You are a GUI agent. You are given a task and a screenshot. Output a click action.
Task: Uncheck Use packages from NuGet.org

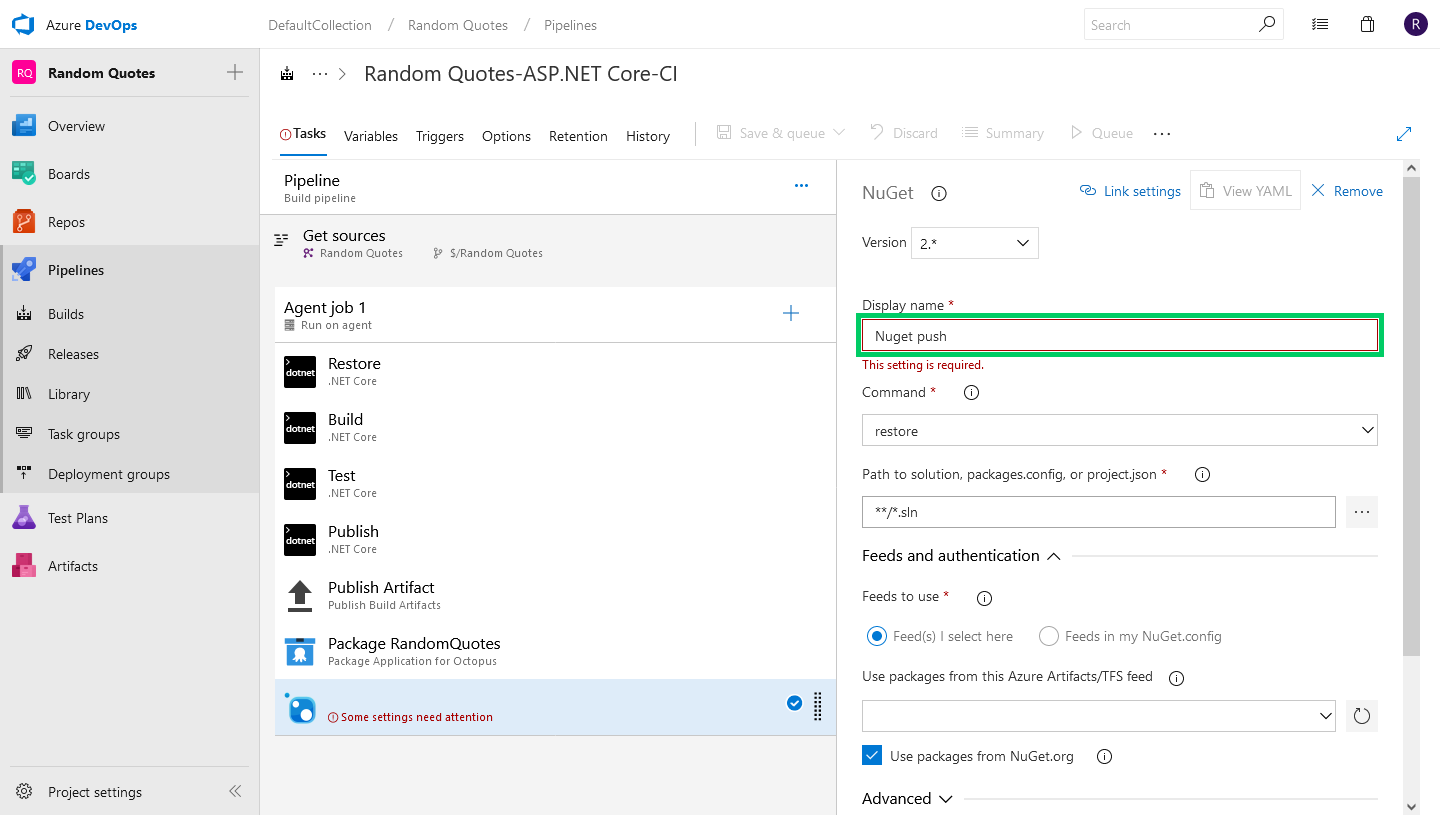tap(872, 756)
